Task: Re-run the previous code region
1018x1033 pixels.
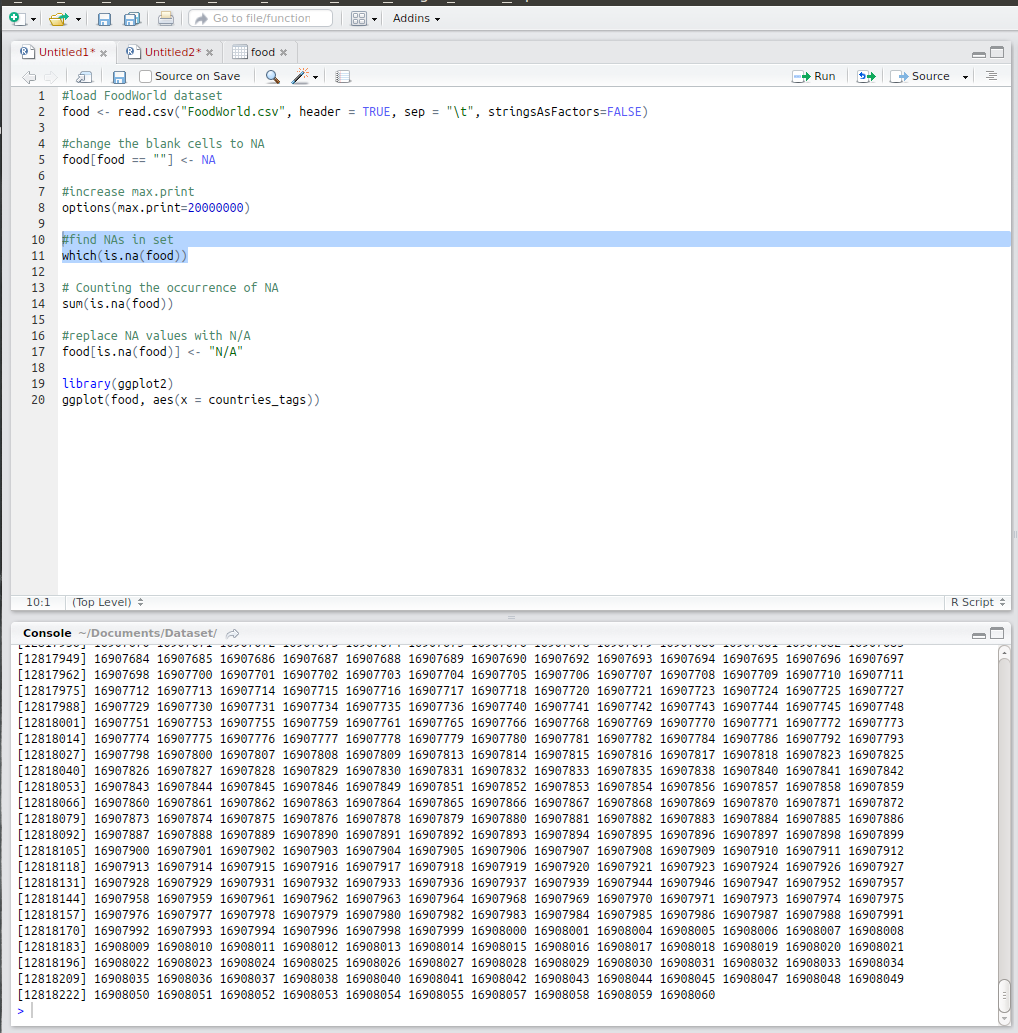Action: [866, 76]
